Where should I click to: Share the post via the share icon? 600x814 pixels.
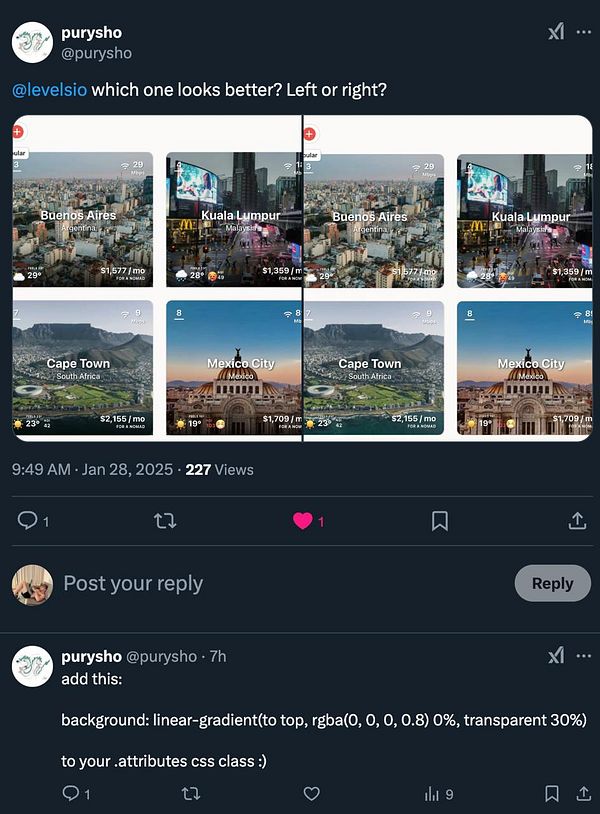coord(577,521)
